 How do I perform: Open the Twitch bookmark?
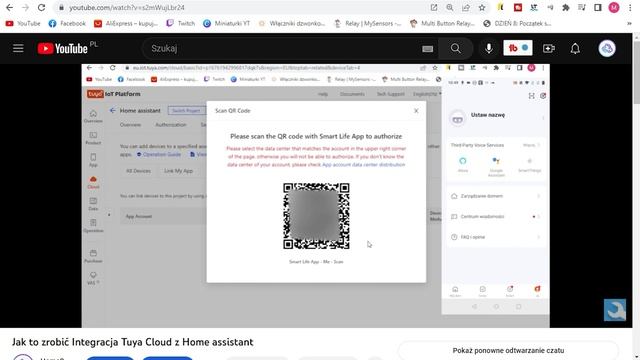click(x=181, y=23)
